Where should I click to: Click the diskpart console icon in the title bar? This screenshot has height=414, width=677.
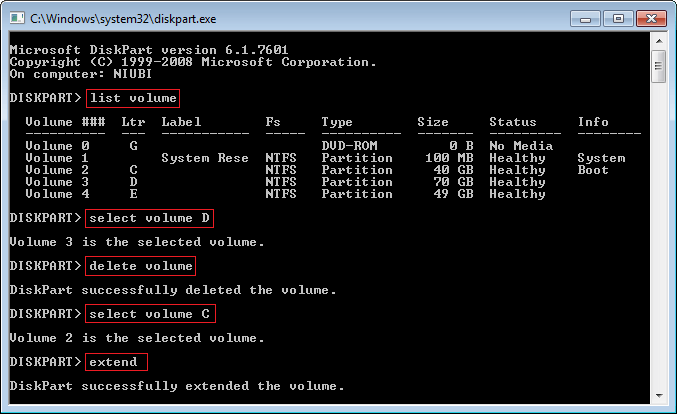16,17
